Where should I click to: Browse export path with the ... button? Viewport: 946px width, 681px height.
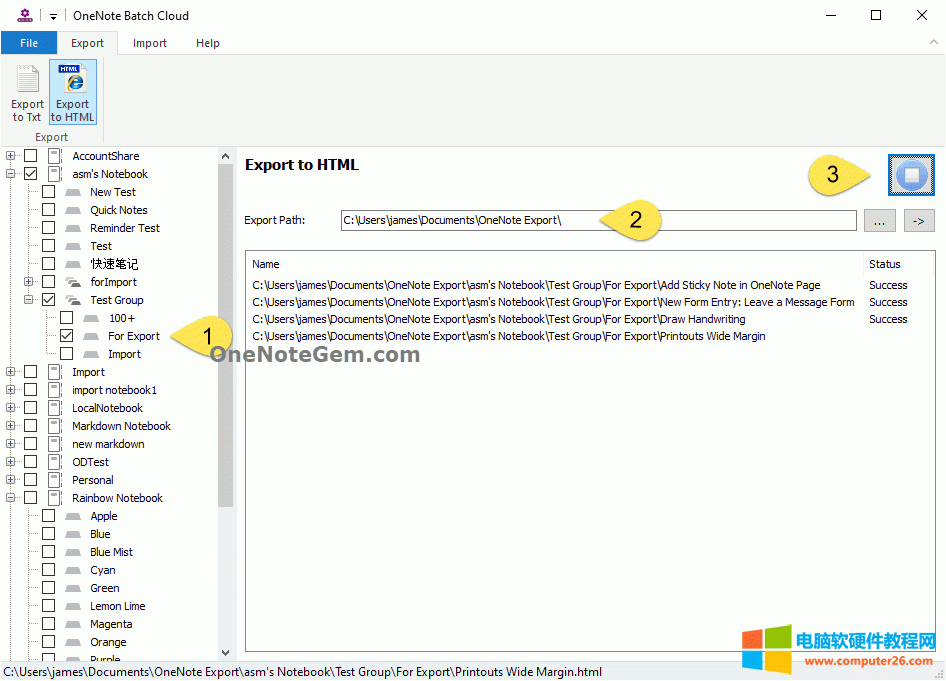[x=880, y=220]
